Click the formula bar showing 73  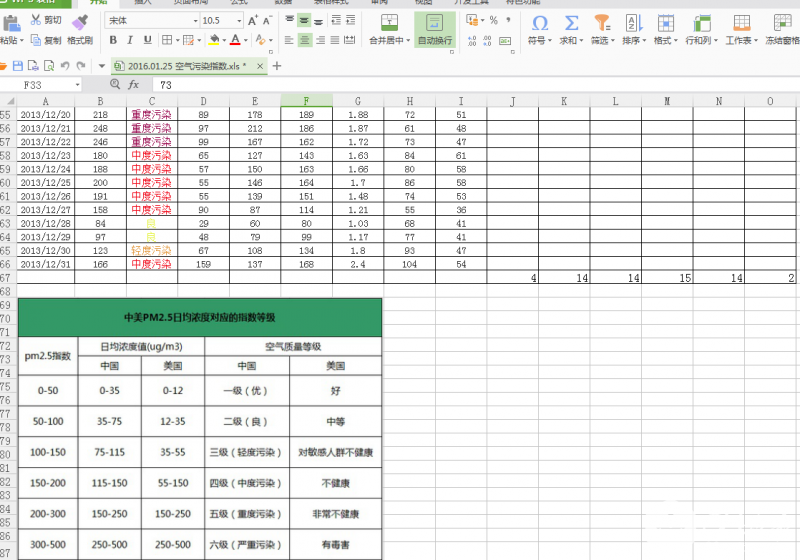(400, 85)
